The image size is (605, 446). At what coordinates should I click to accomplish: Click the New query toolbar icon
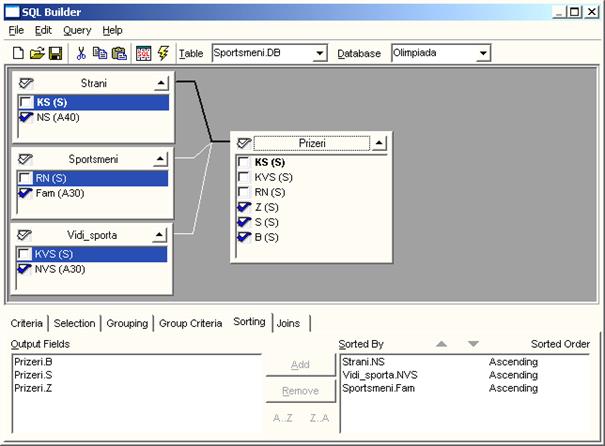[18, 53]
